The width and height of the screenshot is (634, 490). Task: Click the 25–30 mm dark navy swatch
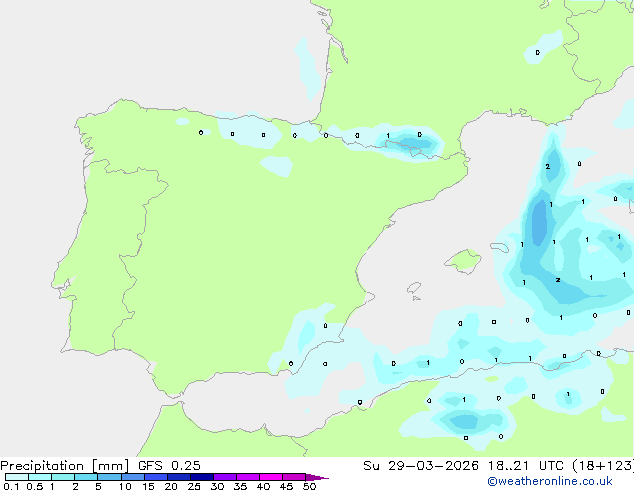click(201, 477)
